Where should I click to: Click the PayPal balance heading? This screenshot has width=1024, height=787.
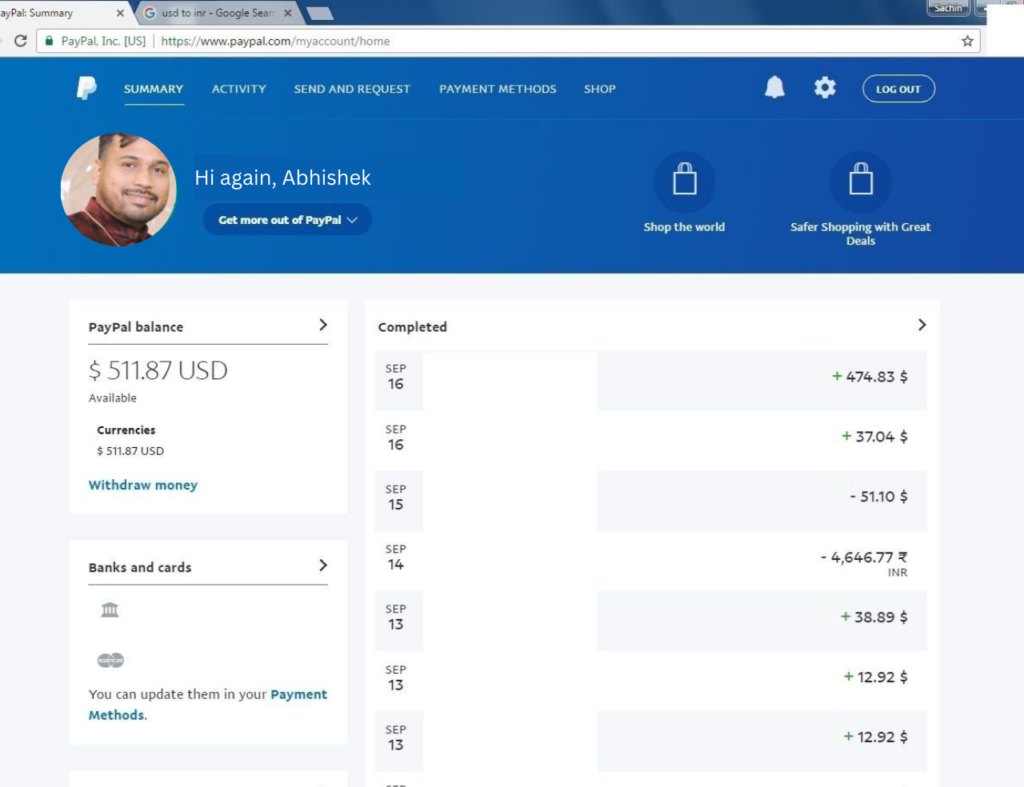tap(136, 327)
